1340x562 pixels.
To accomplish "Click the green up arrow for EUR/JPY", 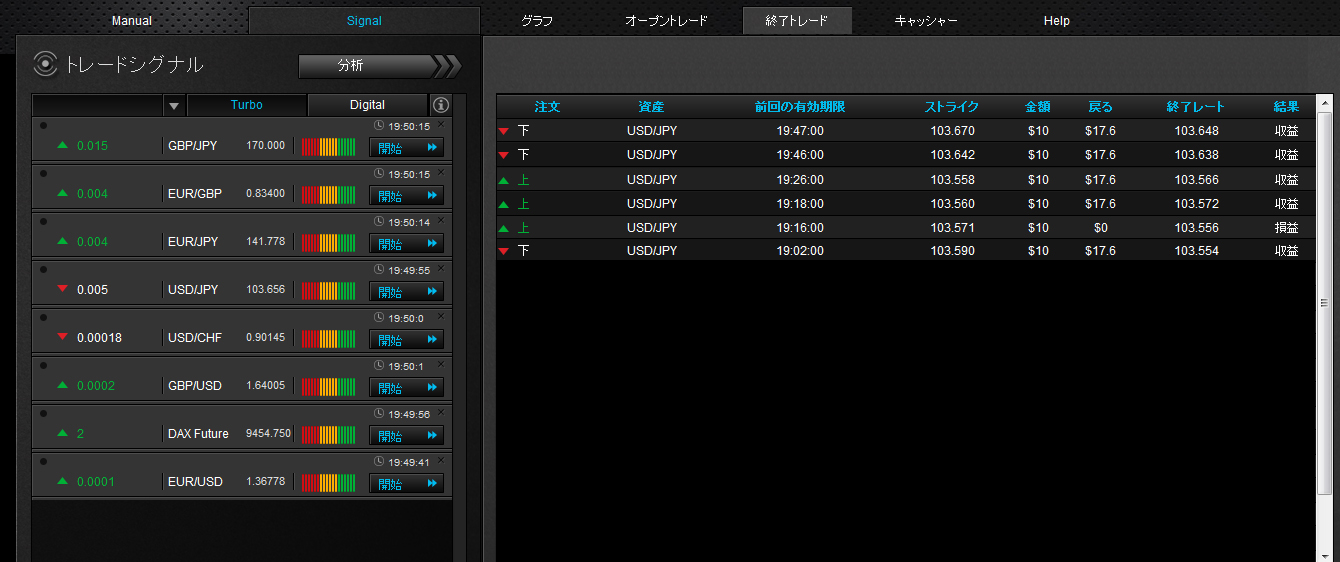I will coord(63,242).
